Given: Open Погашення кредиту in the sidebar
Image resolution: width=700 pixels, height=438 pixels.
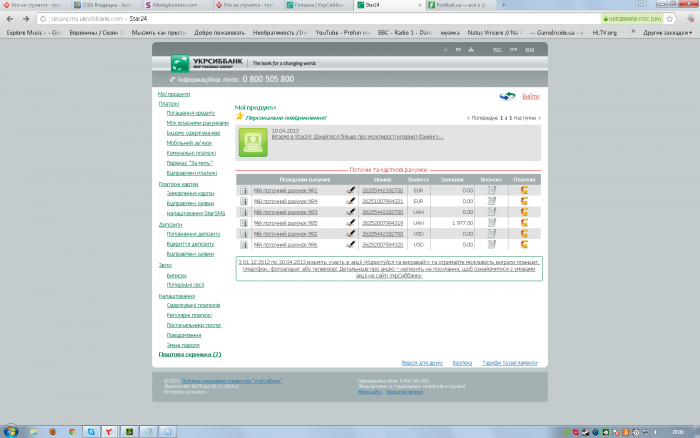Looking at the screenshot, I should pyautogui.click(x=191, y=113).
